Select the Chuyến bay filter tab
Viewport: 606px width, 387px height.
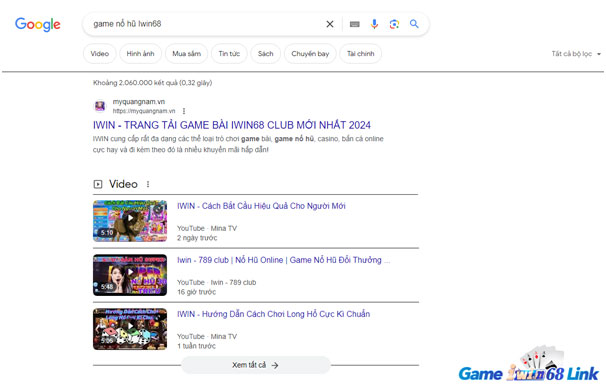tap(310, 54)
